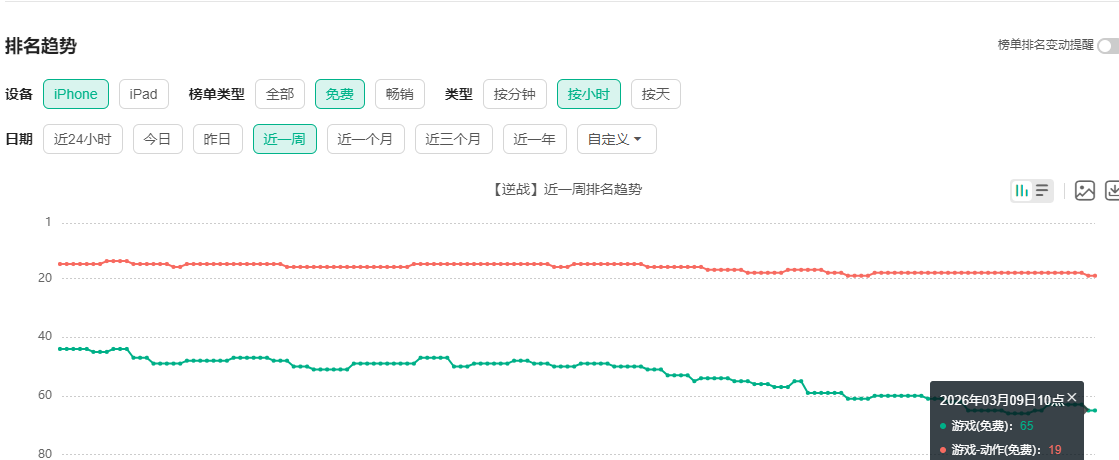Image resolution: width=1119 pixels, height=460 pixels.
Task: Open the 自定义 date range dropdown
Action: [x=616, y=139]
